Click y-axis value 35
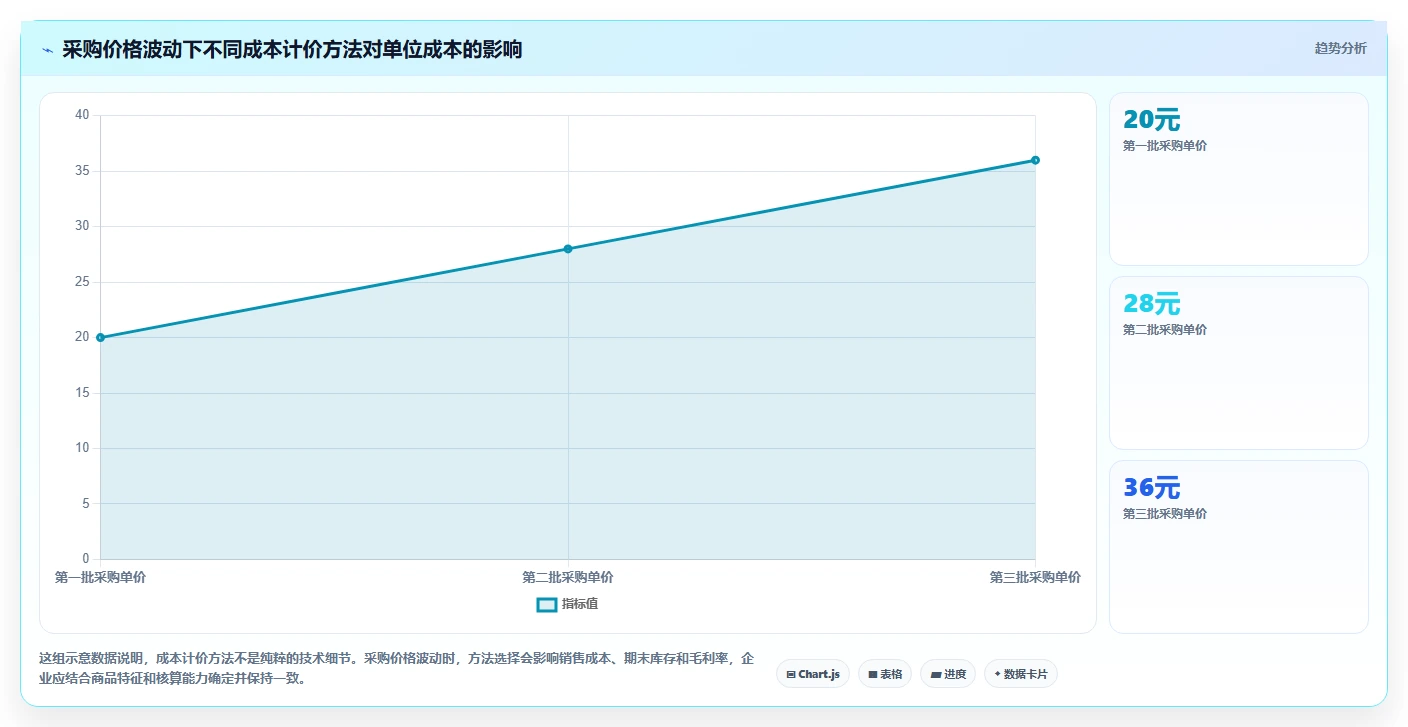 pyautogui.click(x=82, y=171)
